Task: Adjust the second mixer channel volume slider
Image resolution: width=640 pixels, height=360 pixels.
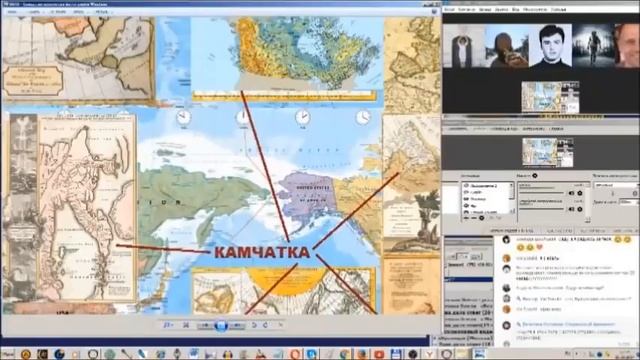Action: [x=542, y=209]
